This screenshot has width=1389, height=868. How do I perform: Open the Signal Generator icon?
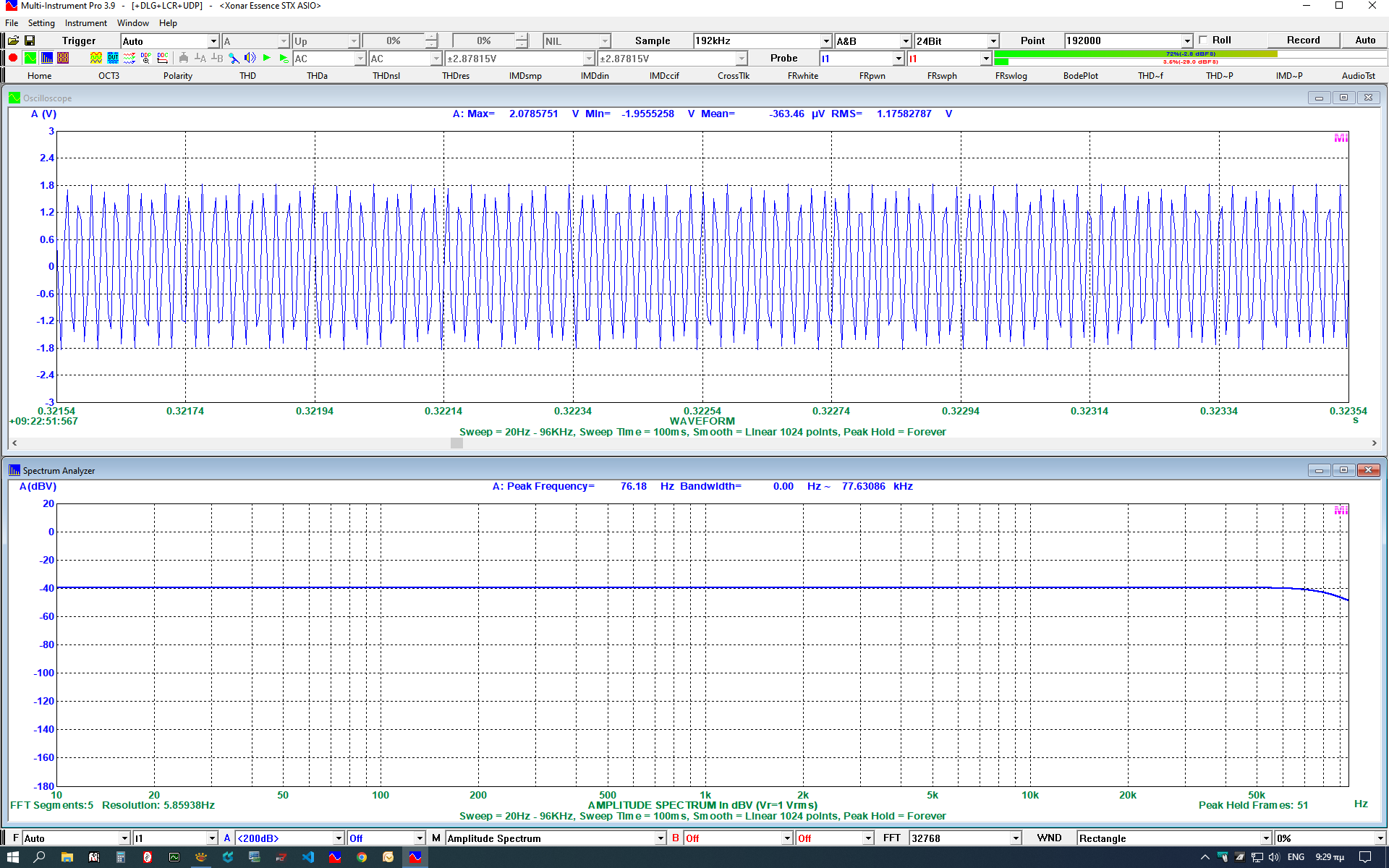95,58
